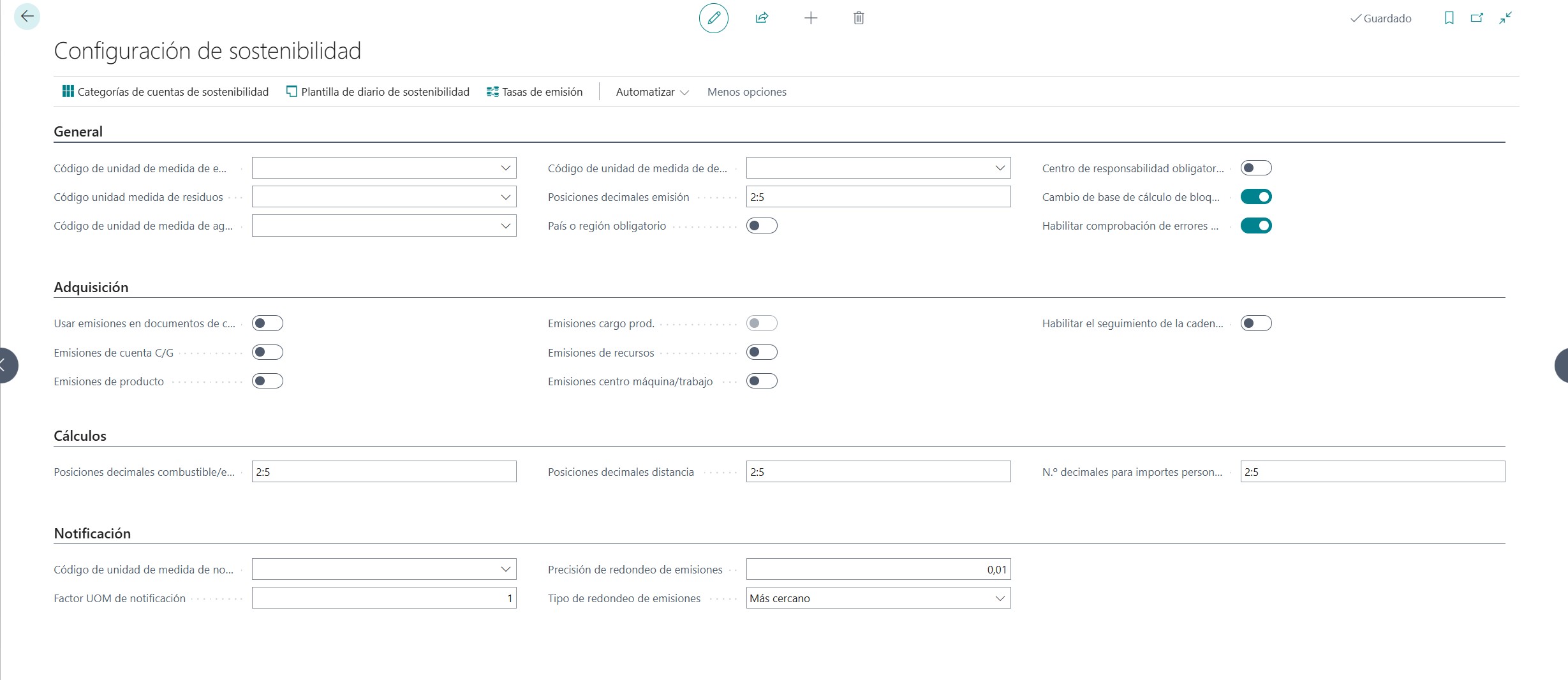Click Posiciones decimales distancia field
1568x680 pixels.
[x=878, y=471]
